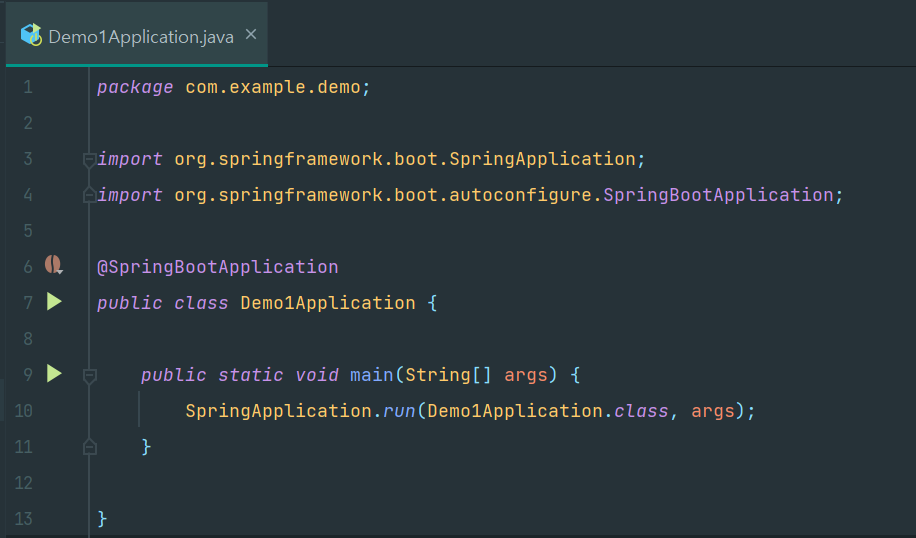Click the args parameter in main signature
Image resolution: width=916 pixels, height=538 pixels.
pos(526,376)
